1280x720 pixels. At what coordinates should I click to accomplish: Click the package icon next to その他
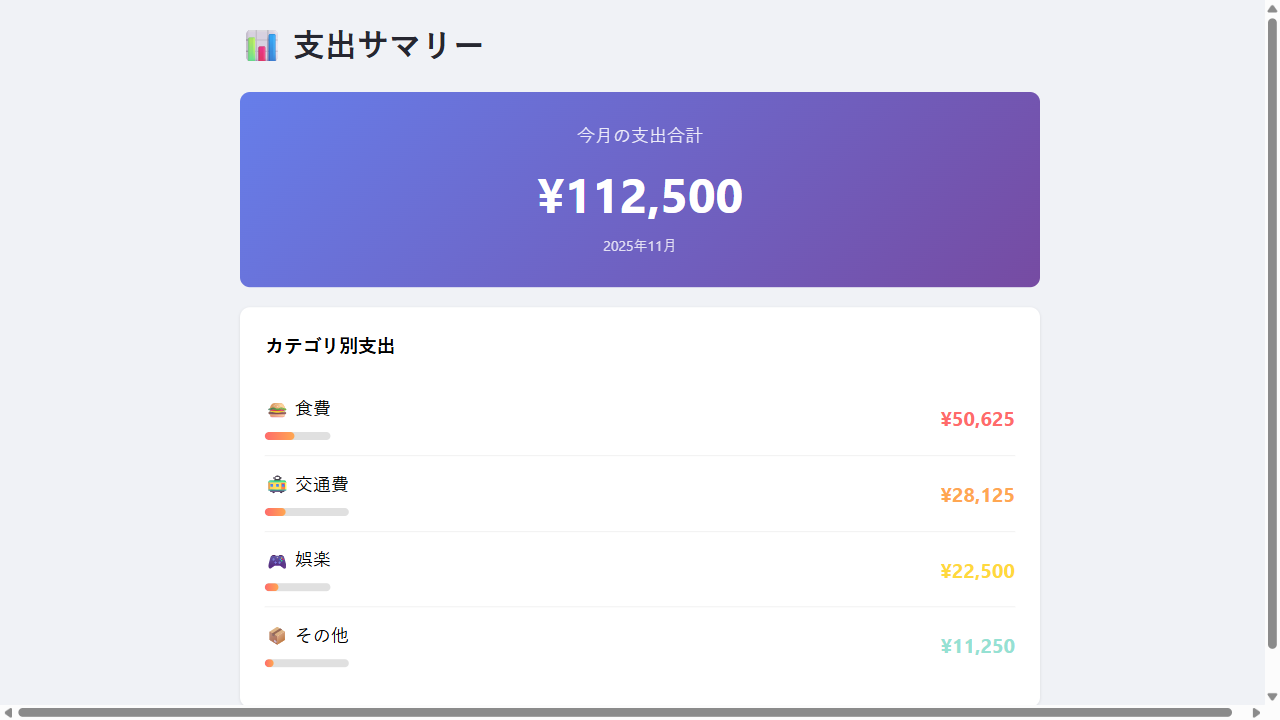pos(275,635)
